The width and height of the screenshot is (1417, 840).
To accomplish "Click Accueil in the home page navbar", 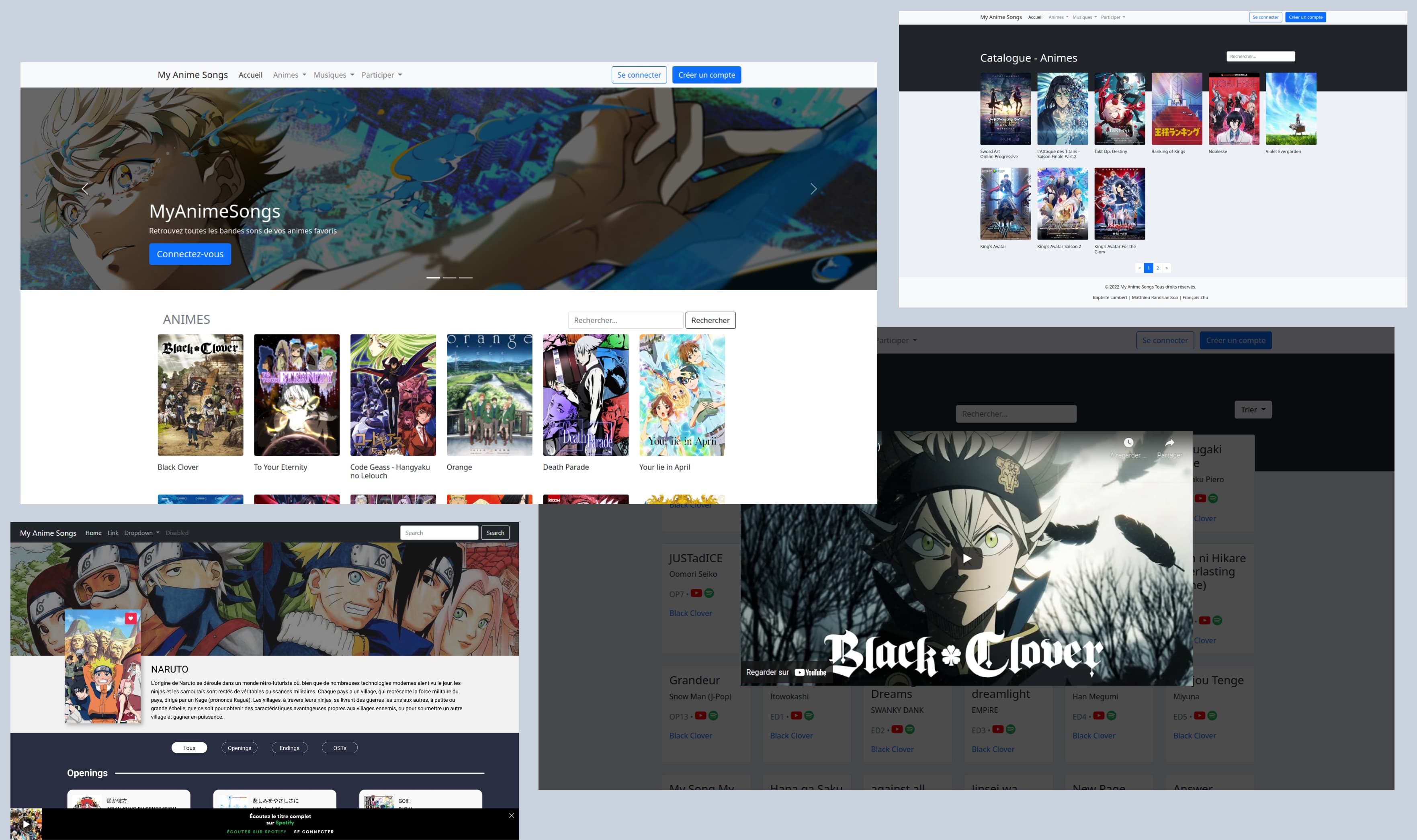I will click(x=250, y=75).
